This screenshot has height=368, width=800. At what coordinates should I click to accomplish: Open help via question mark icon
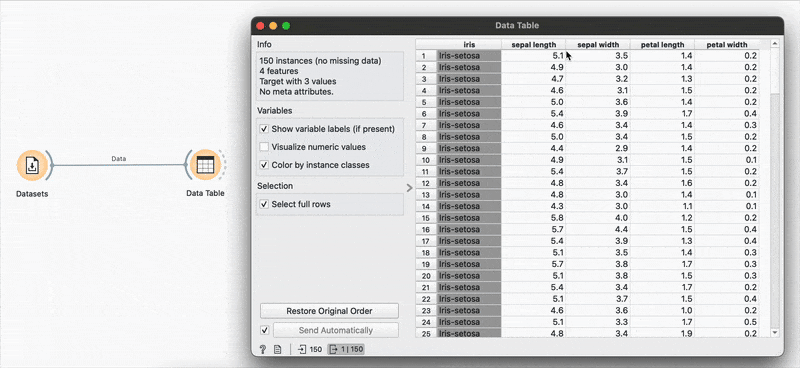(x=263, y=350)
